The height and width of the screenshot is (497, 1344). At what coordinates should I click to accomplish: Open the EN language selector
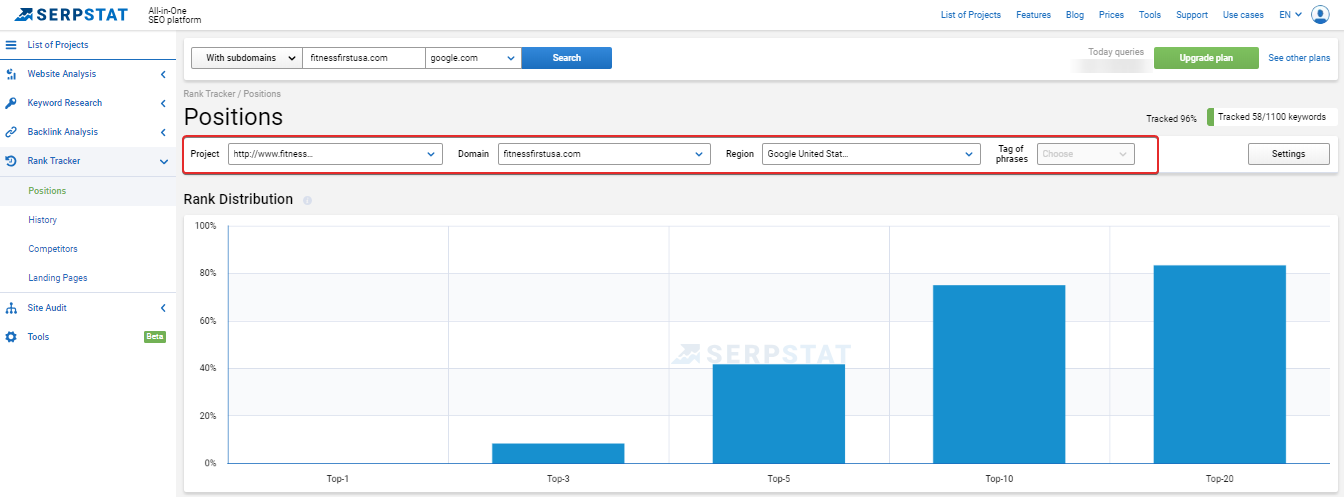tap(1290, 15)
